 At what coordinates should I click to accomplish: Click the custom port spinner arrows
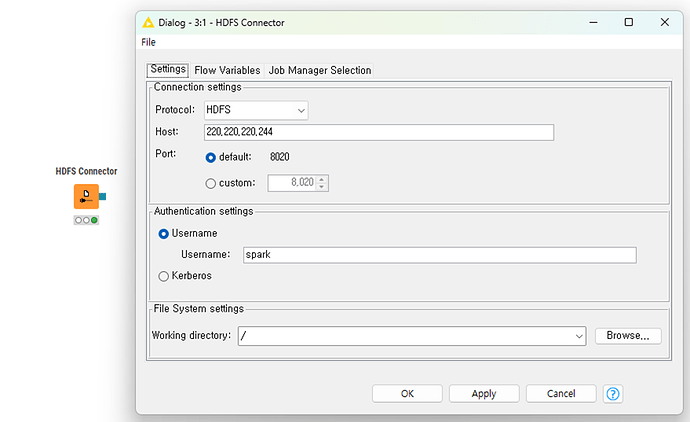click(323, 183)
